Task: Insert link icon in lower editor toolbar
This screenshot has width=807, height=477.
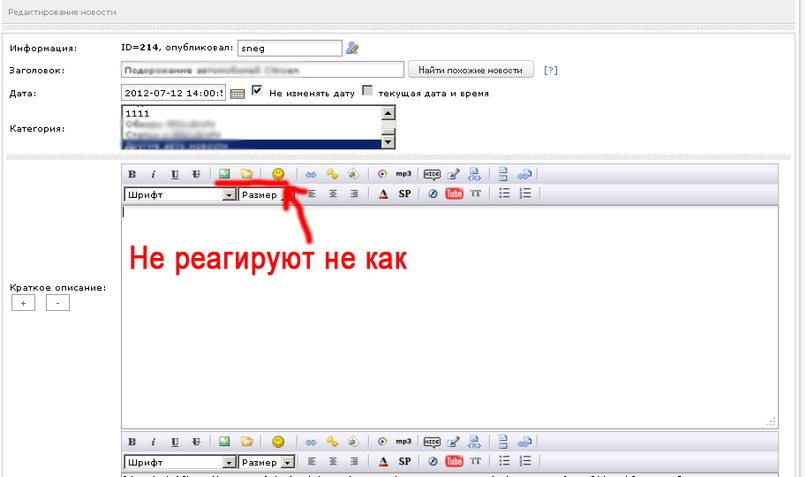Action: pyautogui.click(x=311, y=442)
